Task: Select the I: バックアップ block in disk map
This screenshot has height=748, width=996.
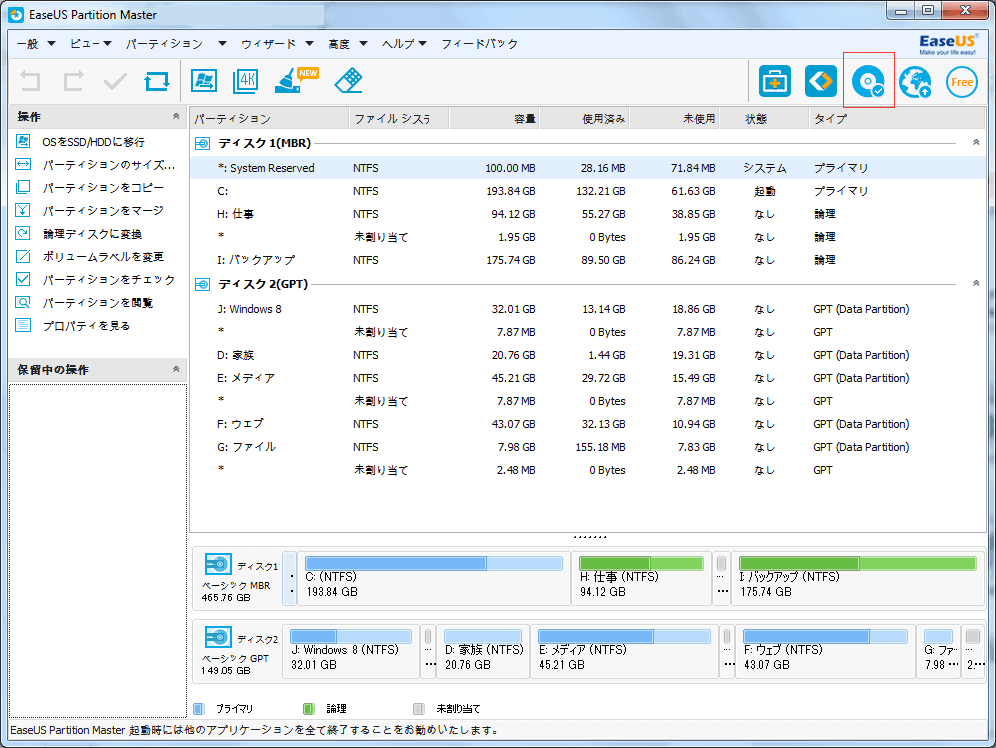Action: (858, 578)
